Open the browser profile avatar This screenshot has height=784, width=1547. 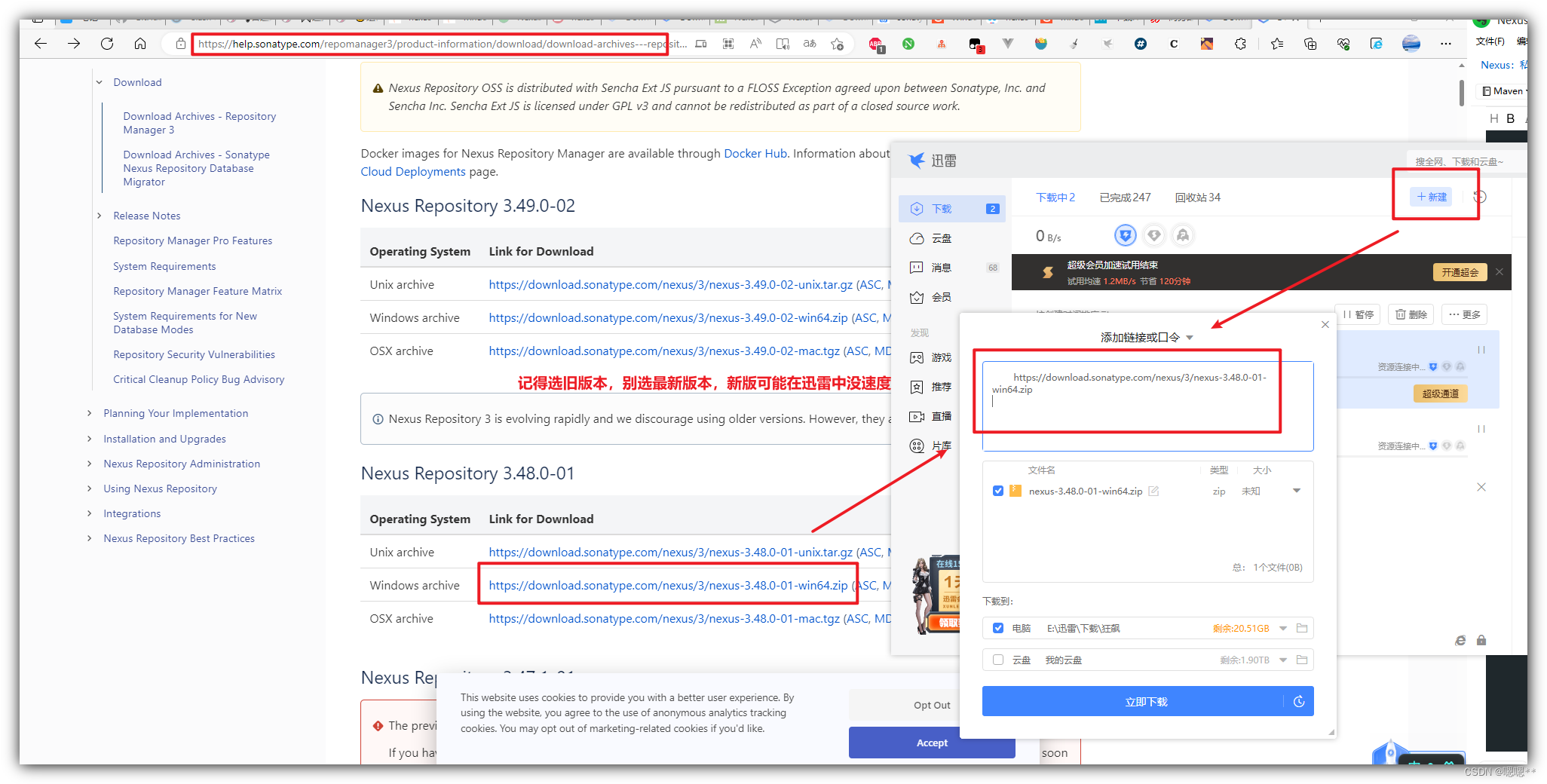(1411, 44)
